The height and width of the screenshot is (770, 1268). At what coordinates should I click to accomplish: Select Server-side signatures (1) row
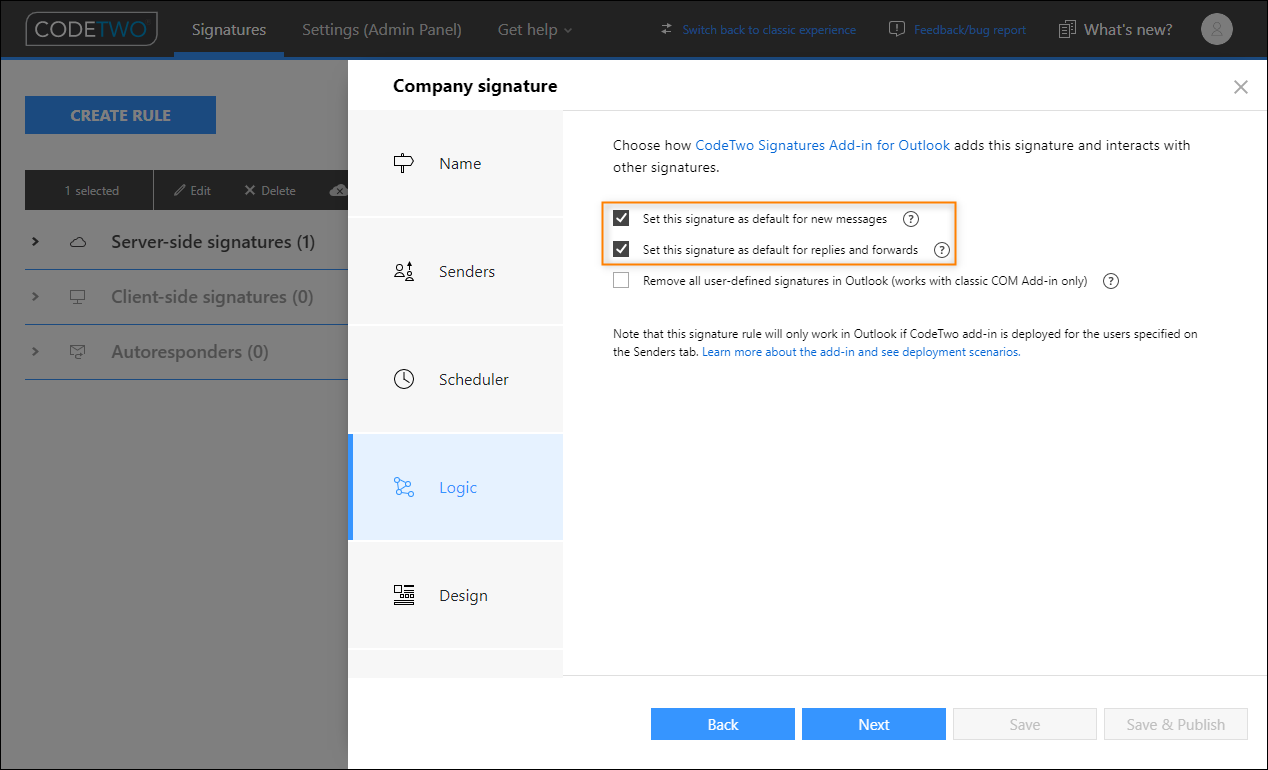(x=186, y=242)
